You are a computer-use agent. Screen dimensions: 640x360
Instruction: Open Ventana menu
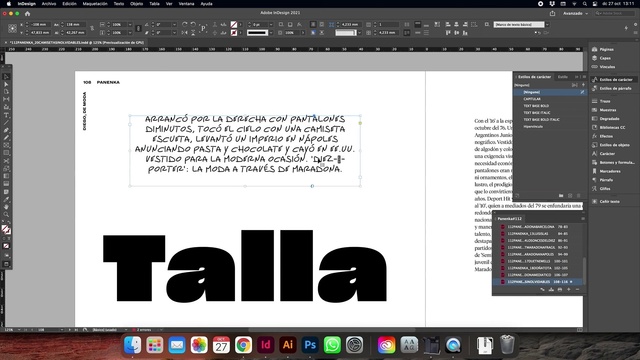pos(187,4)
